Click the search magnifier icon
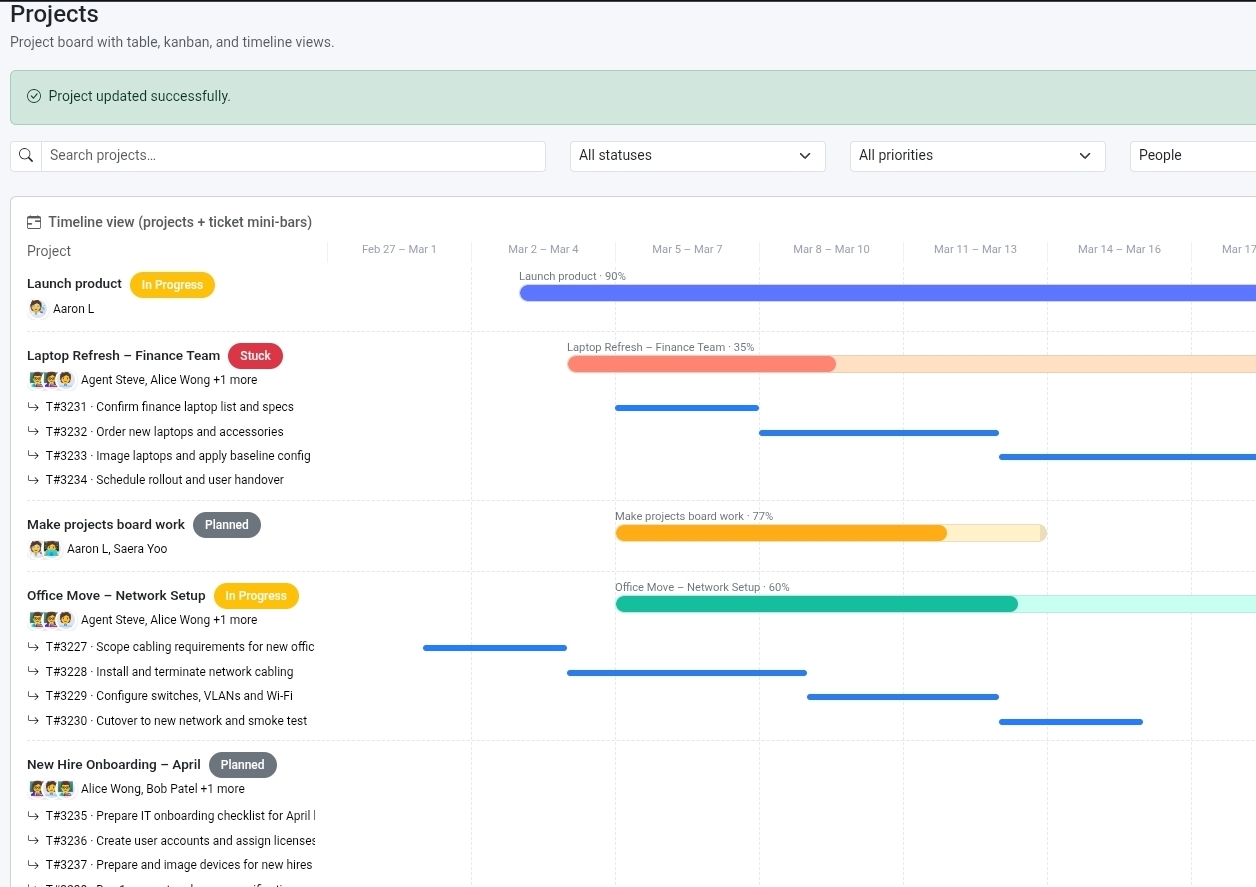The width and height of the screenshot is (1256, 887). coord(26,156)
